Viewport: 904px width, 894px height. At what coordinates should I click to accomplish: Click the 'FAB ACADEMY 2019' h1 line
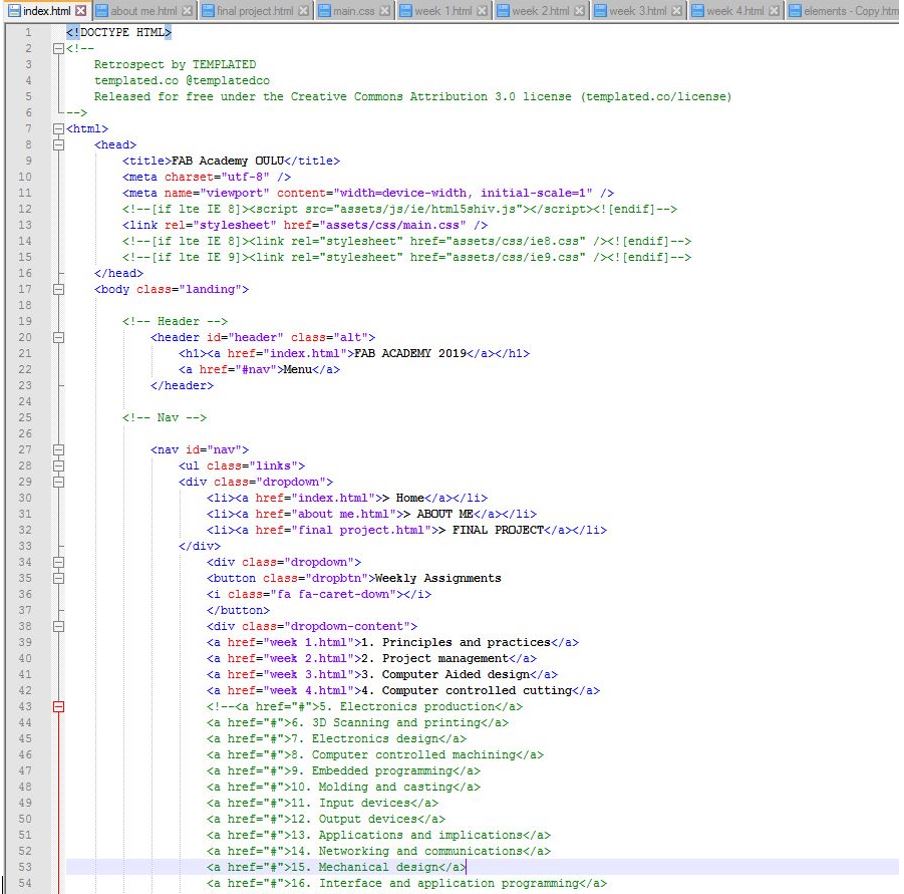(x=354, y=353)
